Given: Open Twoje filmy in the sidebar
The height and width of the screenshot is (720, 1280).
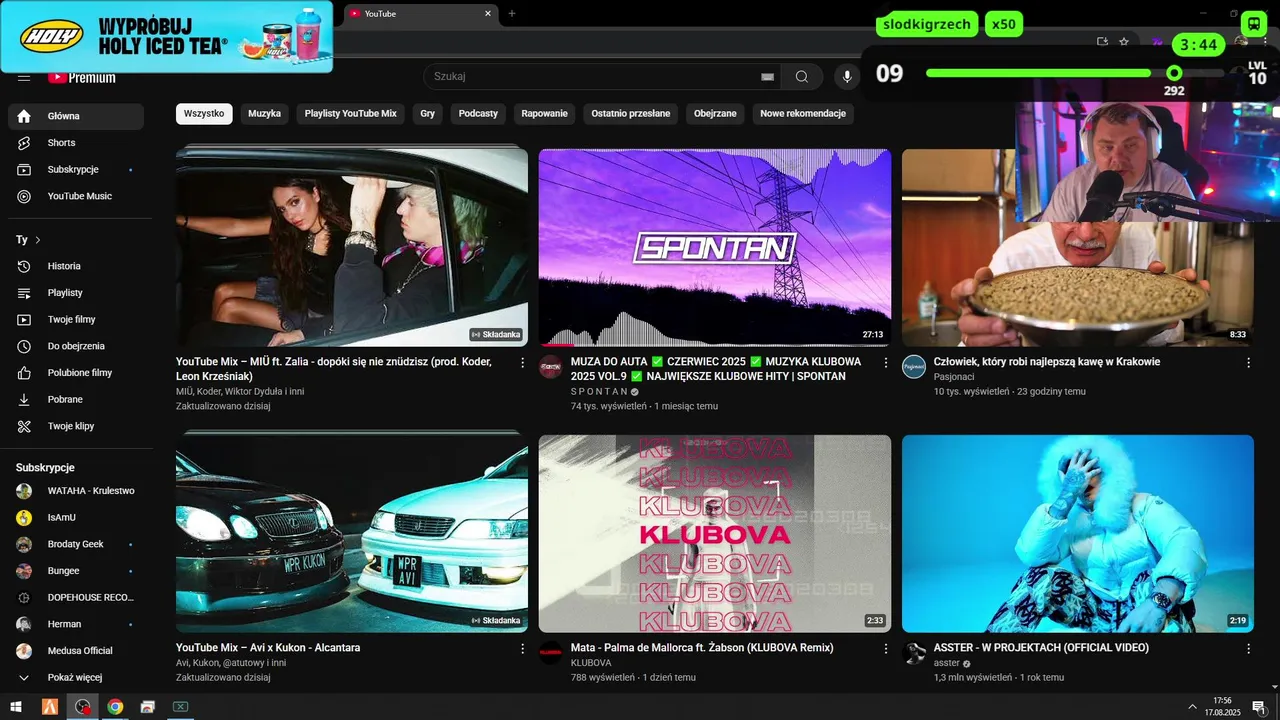Looking at the screenshot, I should [x=76, y=320].
